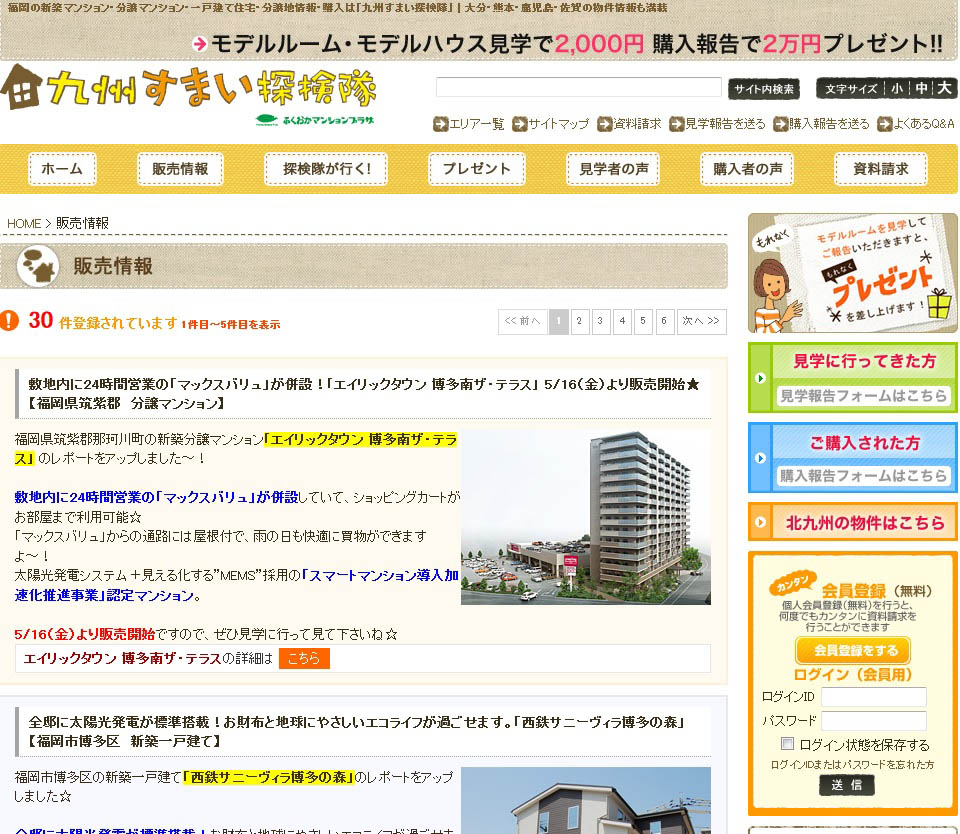Set text size to 大

pyautogui.click(x=945, y=89)
